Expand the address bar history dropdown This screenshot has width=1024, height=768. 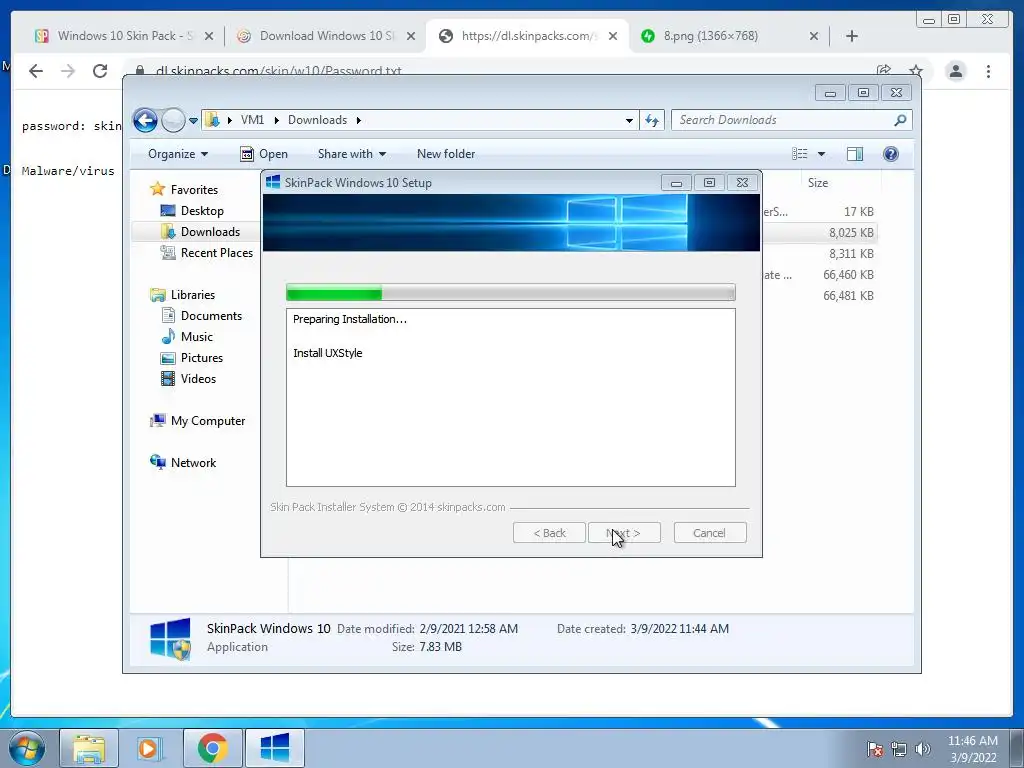[629, 120]
